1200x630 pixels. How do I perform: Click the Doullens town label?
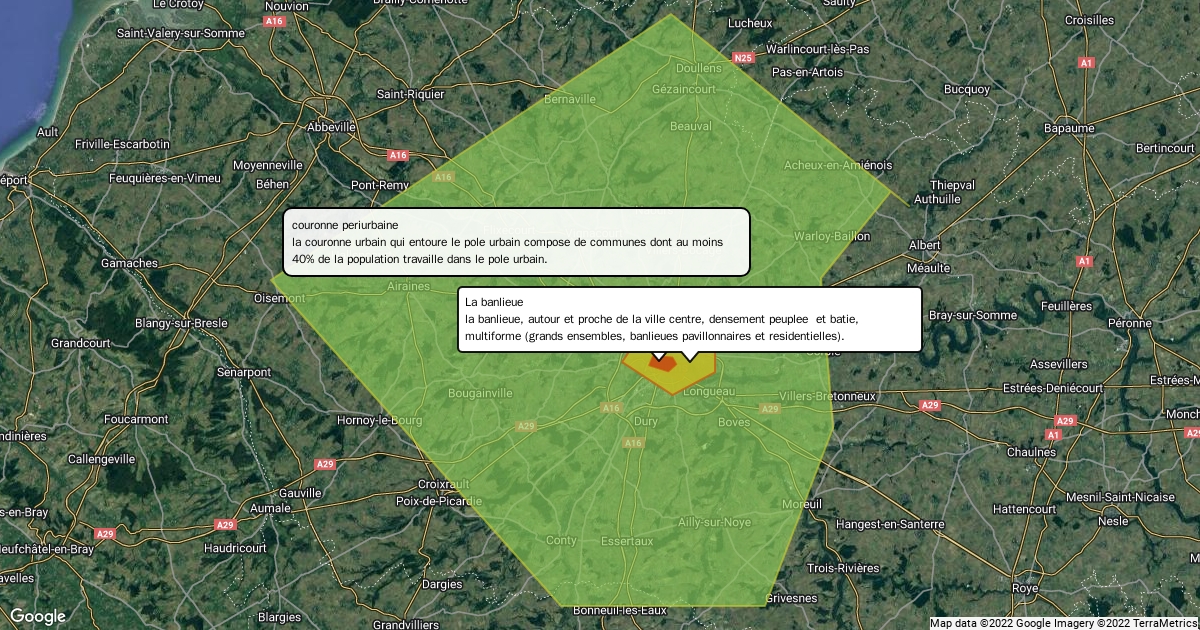pyautogui.click(x=698, y=68)
